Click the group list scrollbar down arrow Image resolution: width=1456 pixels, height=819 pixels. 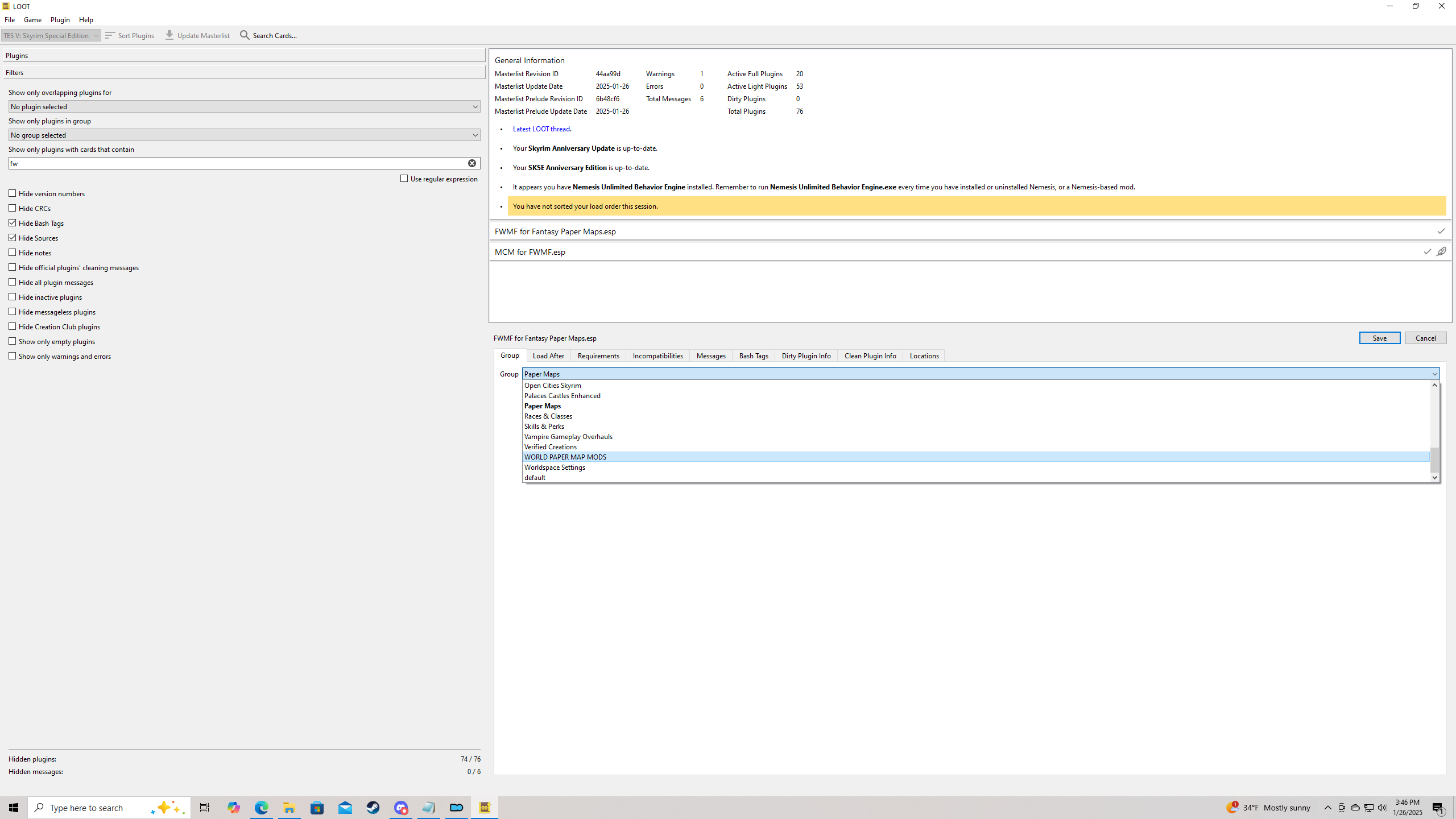[1434, 478]
